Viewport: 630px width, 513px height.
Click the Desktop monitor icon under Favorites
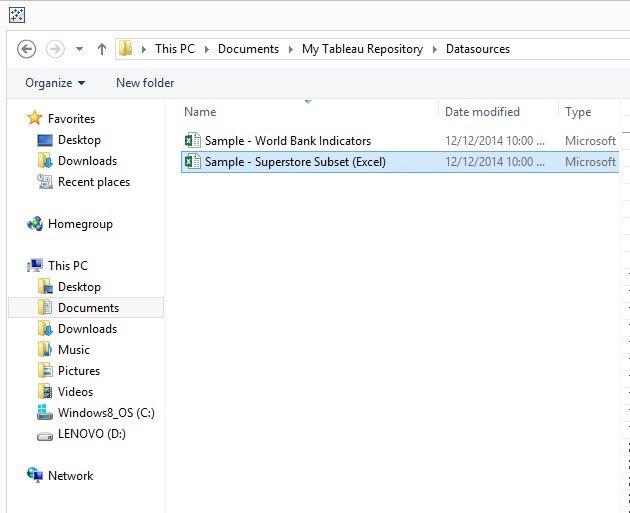(45, 140)
